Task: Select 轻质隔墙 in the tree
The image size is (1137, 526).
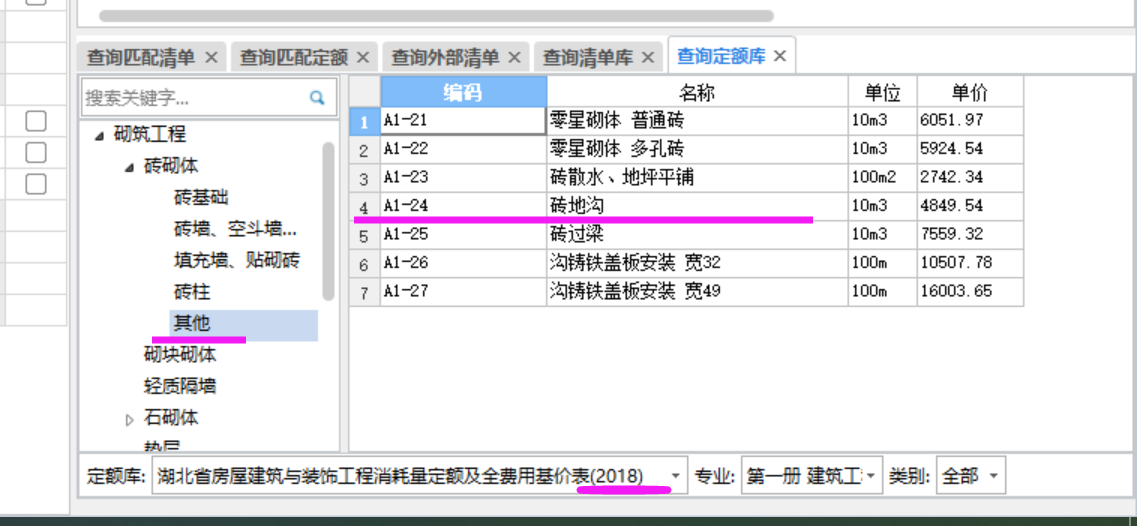Action: click(180, 386)
